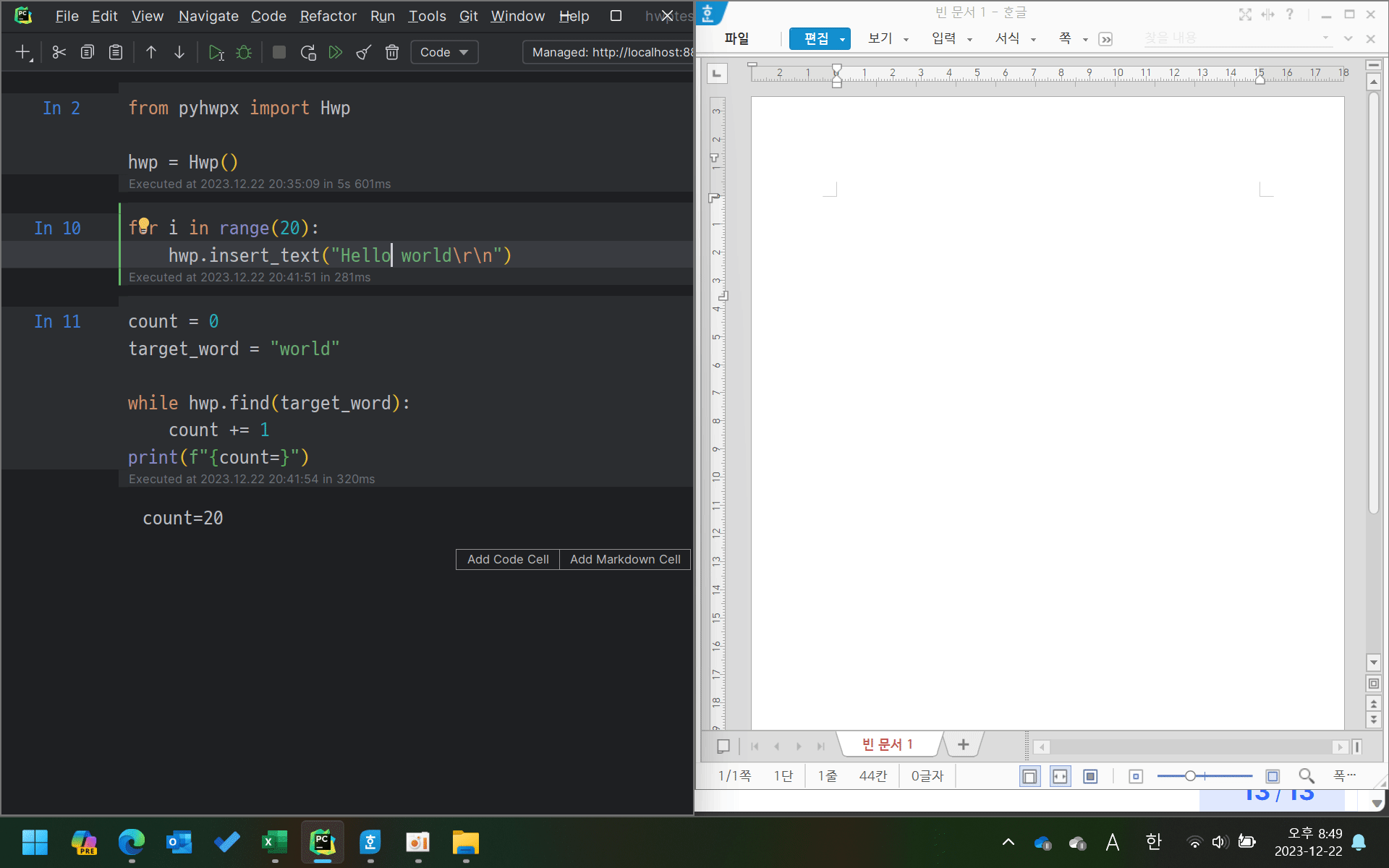Viewport: 1389px width, 868px height.
Task: Click the 1/1쪽 page indicator
Action: click(x=734, y=776)
